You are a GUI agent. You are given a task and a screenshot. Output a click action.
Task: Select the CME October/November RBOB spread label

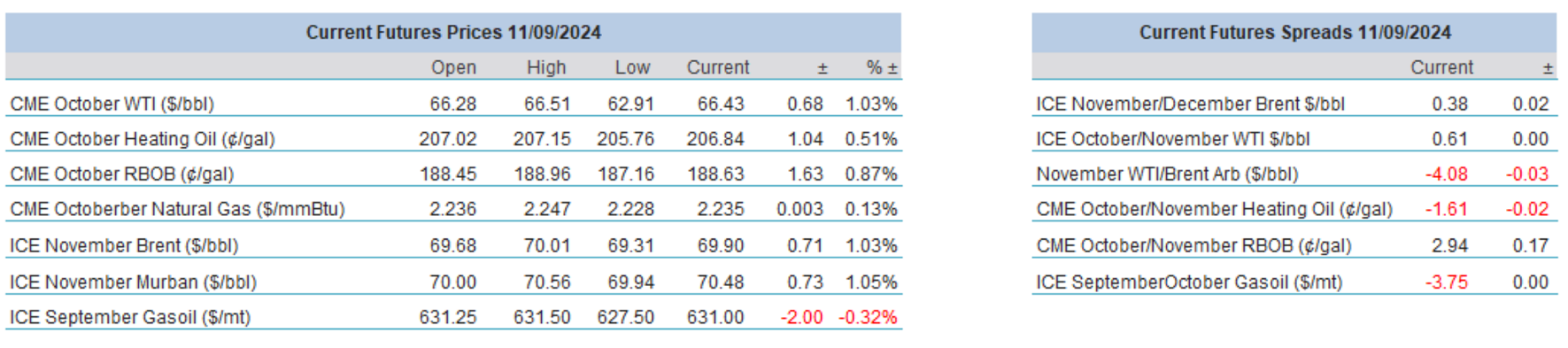point(1193,245)
